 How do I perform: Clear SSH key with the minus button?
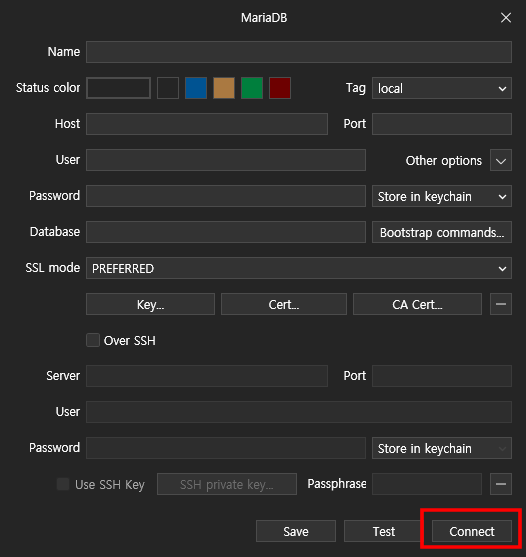(x=501, y=484)
